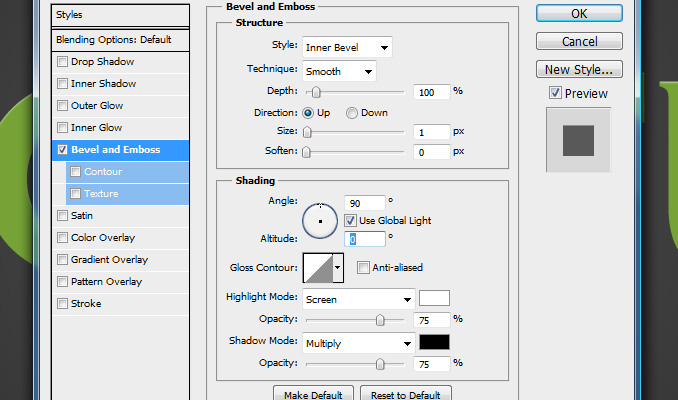Image resolution: width=678 pixels, height=400 pixels.
Task: Select the Styles header entry
Action: tap(120, 15)
